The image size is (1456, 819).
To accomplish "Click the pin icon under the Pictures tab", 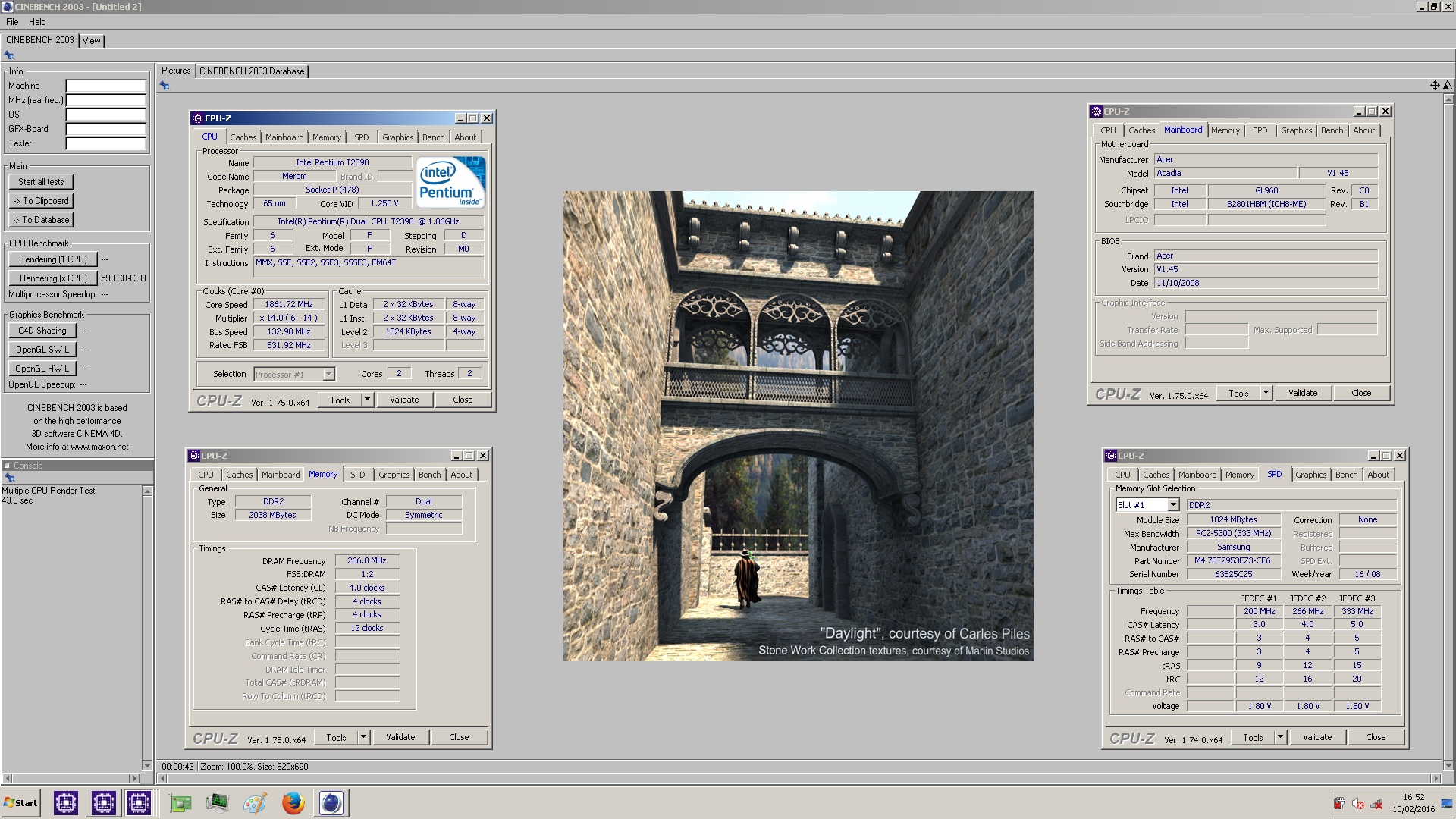I will point(165,86).
